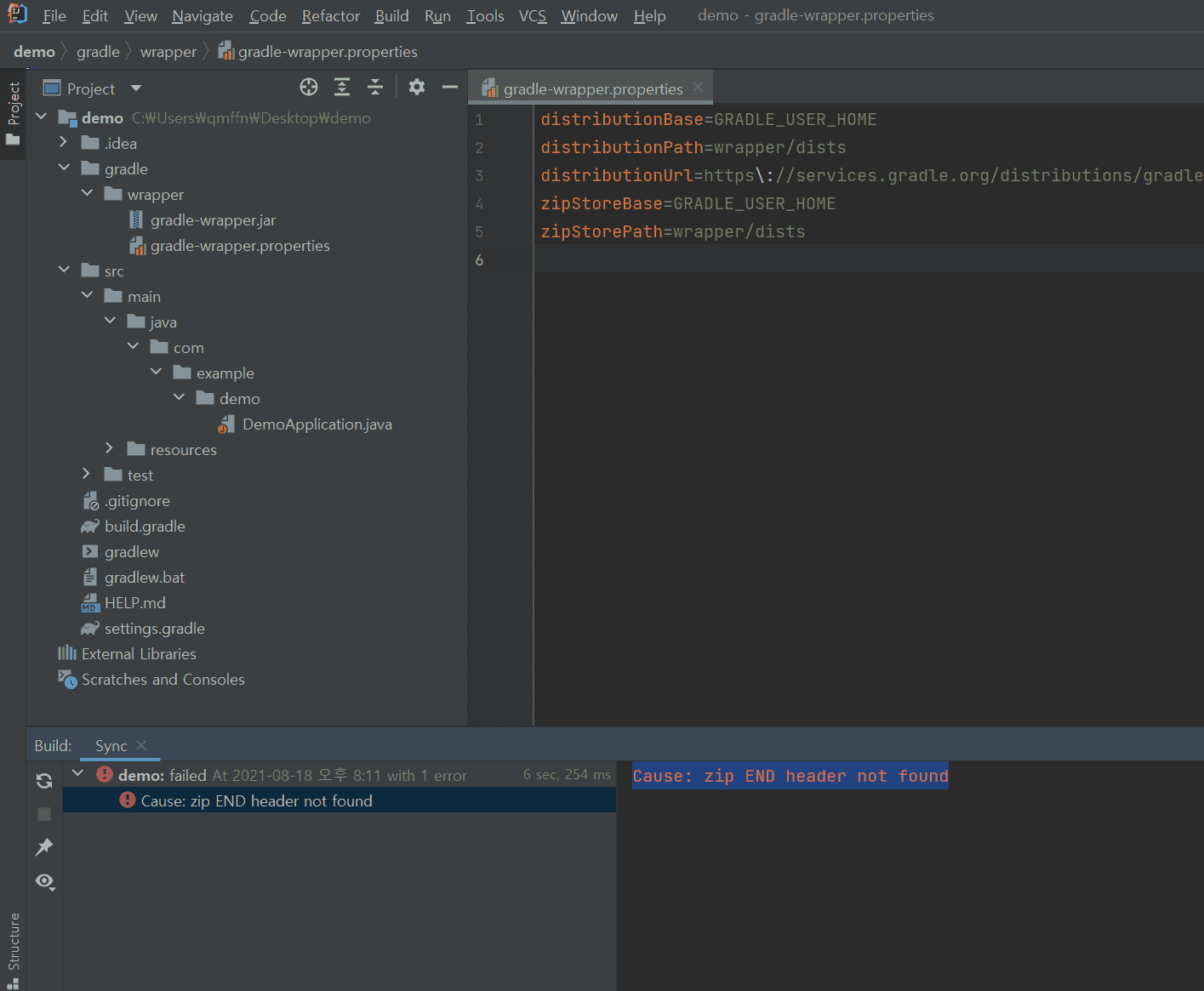1204x991 pixels.
Task: Open Project panel gear settings
Action: tap(417, 87)
